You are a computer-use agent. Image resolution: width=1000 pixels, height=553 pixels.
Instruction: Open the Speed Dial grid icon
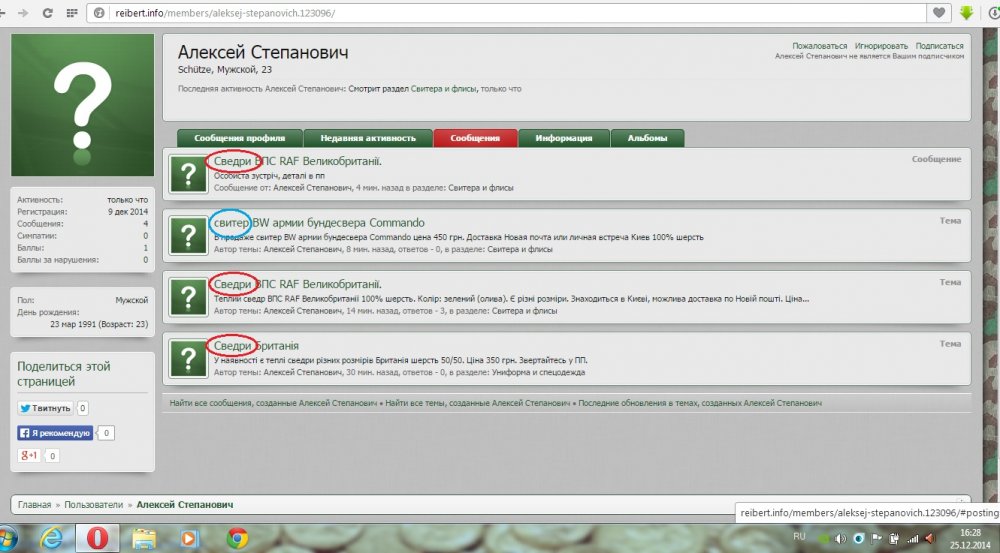coord(71,13)
